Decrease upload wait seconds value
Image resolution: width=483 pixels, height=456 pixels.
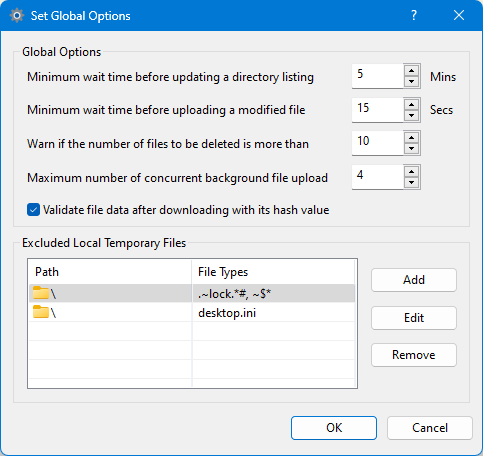(x=412, y=116)
